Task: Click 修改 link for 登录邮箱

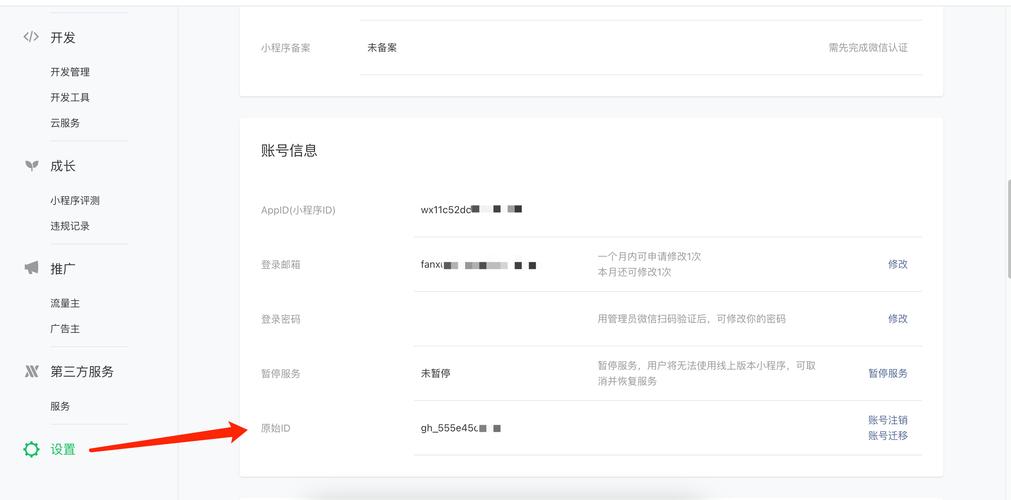Action: (x=897, y=264)
